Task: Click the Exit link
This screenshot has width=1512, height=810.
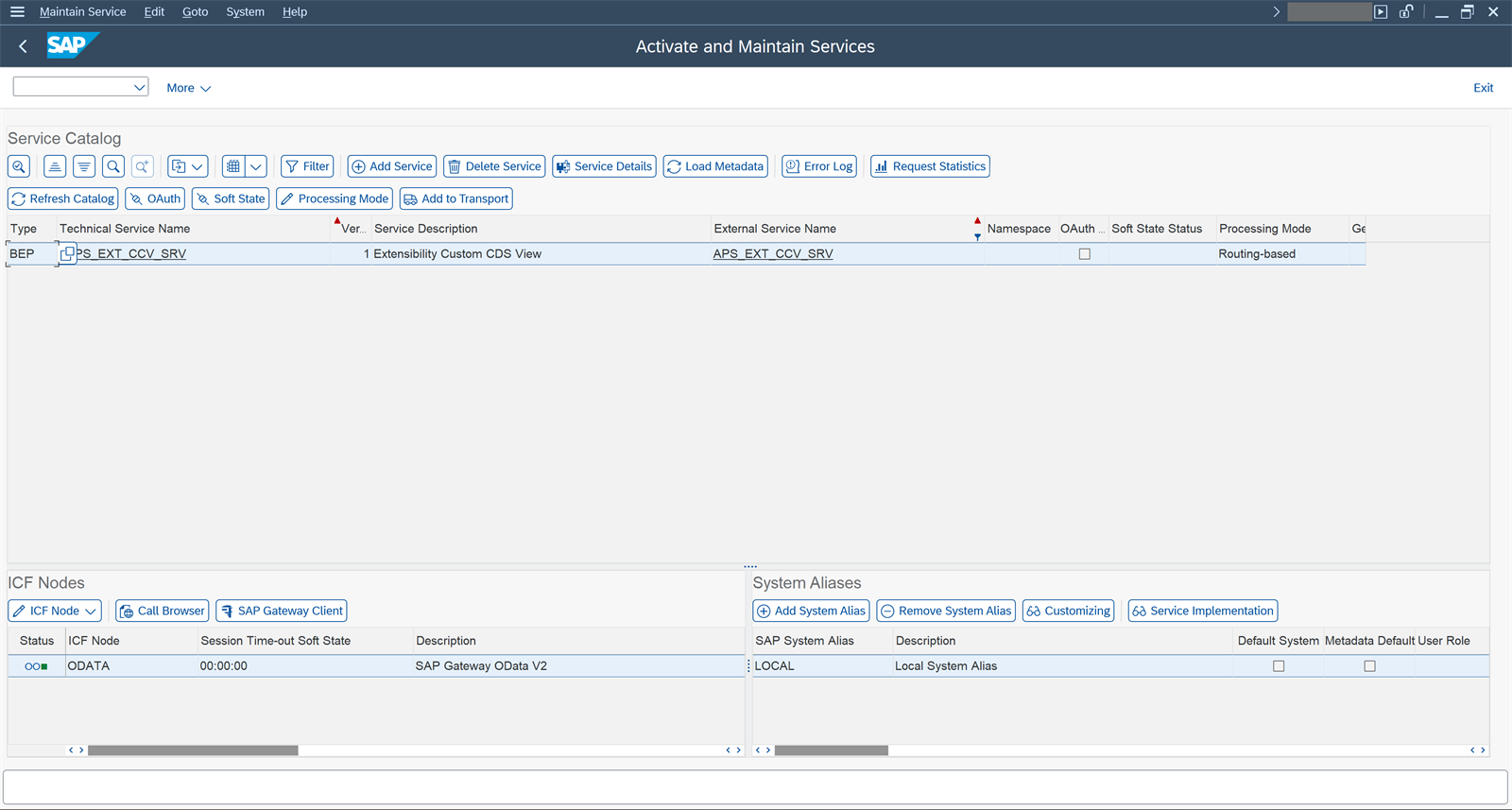Action: click(x=1483, y=88)
